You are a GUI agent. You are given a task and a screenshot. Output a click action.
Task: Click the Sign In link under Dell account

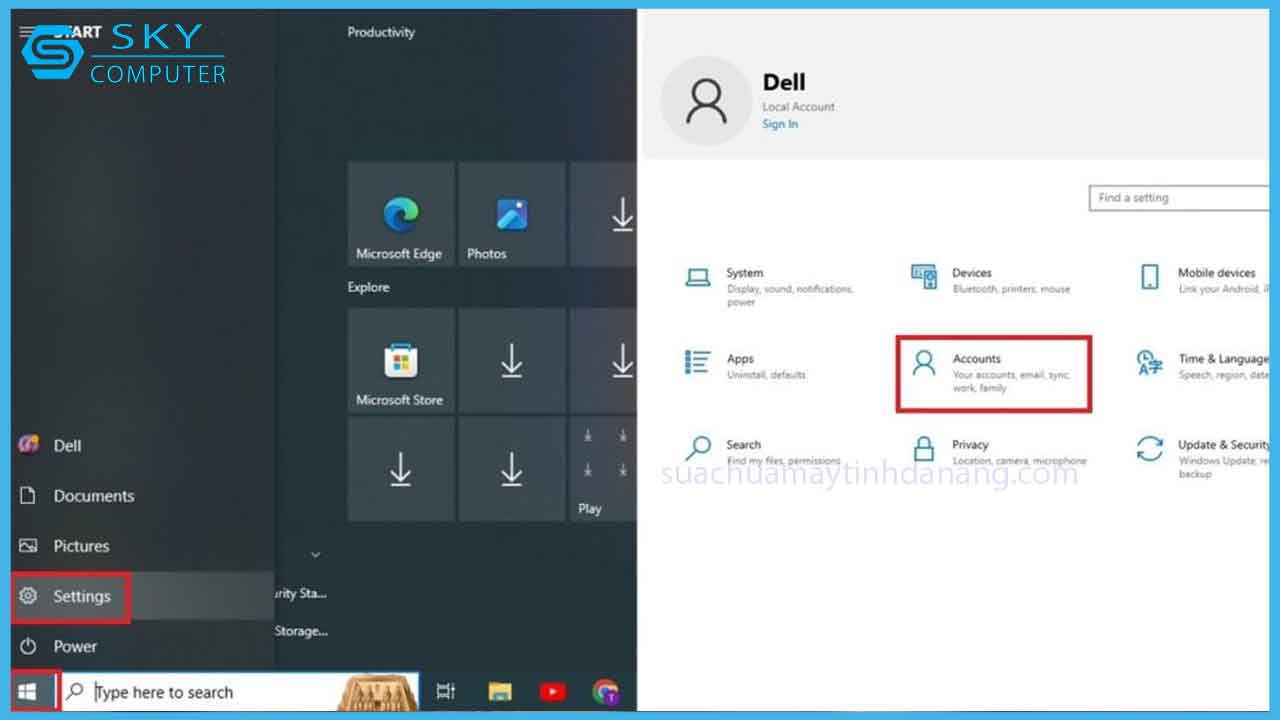tap(779, 123)
